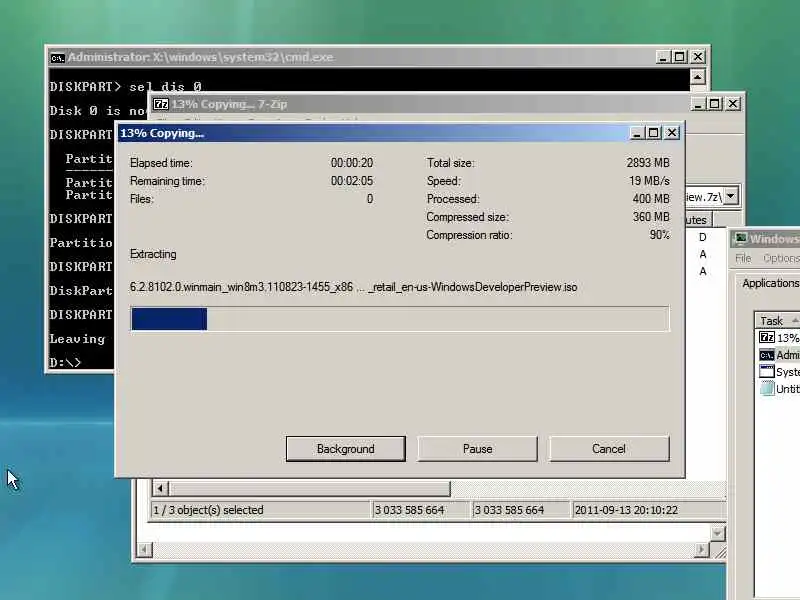Viewport: 800px width, 600px height.
Task: Click the Attributes column header in 7-Zip
Action: pos(698,220)
